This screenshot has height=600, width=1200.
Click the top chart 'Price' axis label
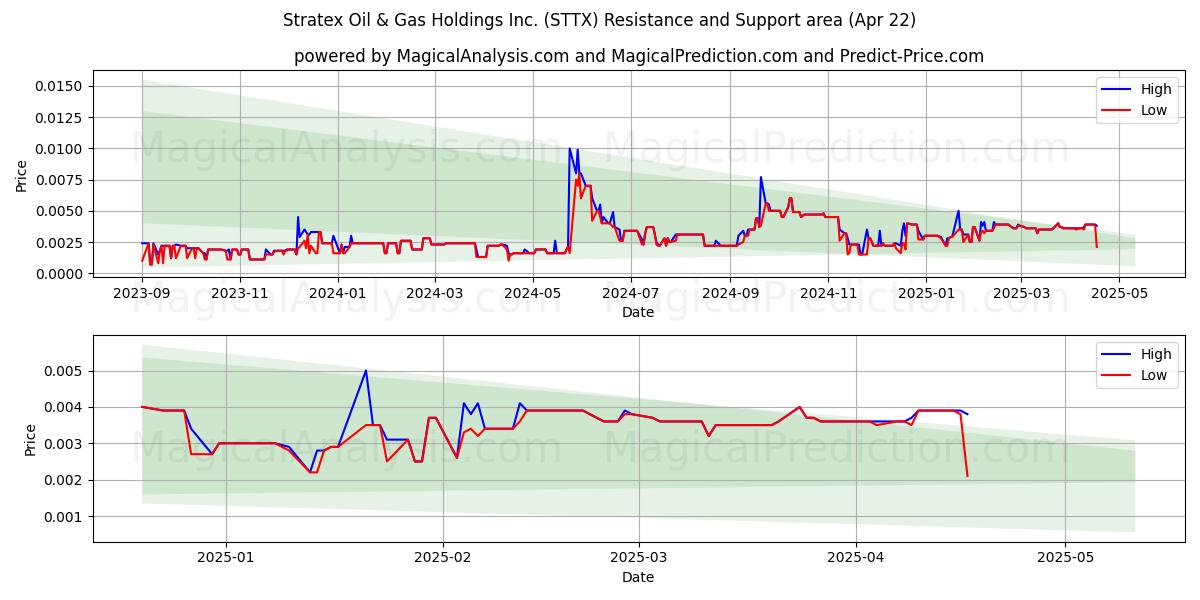pyautogui.click(x=22, y=176)
